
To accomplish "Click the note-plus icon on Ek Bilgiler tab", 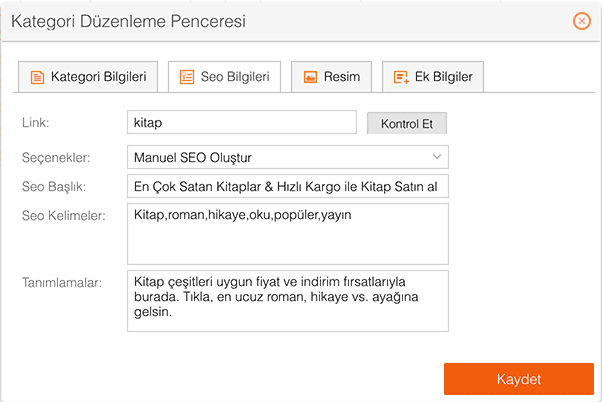I will 401,77.
